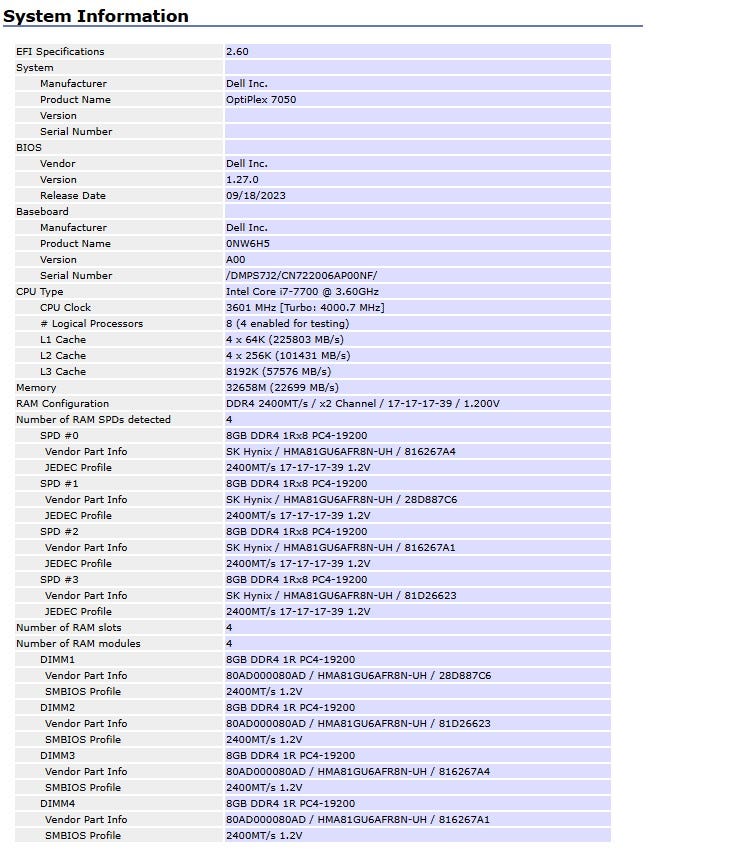This screenshot has height=860, width=744.
Task: Select the Logical Processors row value
Action: [x=287, y=324]
